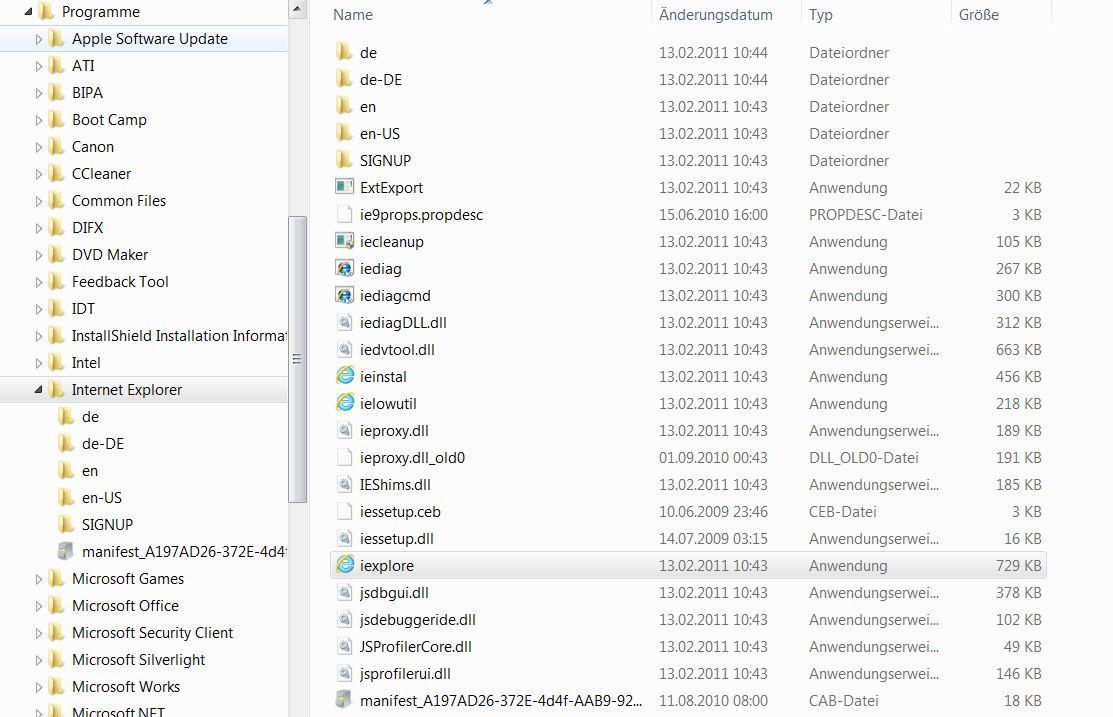1113x717 pixels.
Task: Select the Feedback Tool folder in tree
Action: click(120, 282)
